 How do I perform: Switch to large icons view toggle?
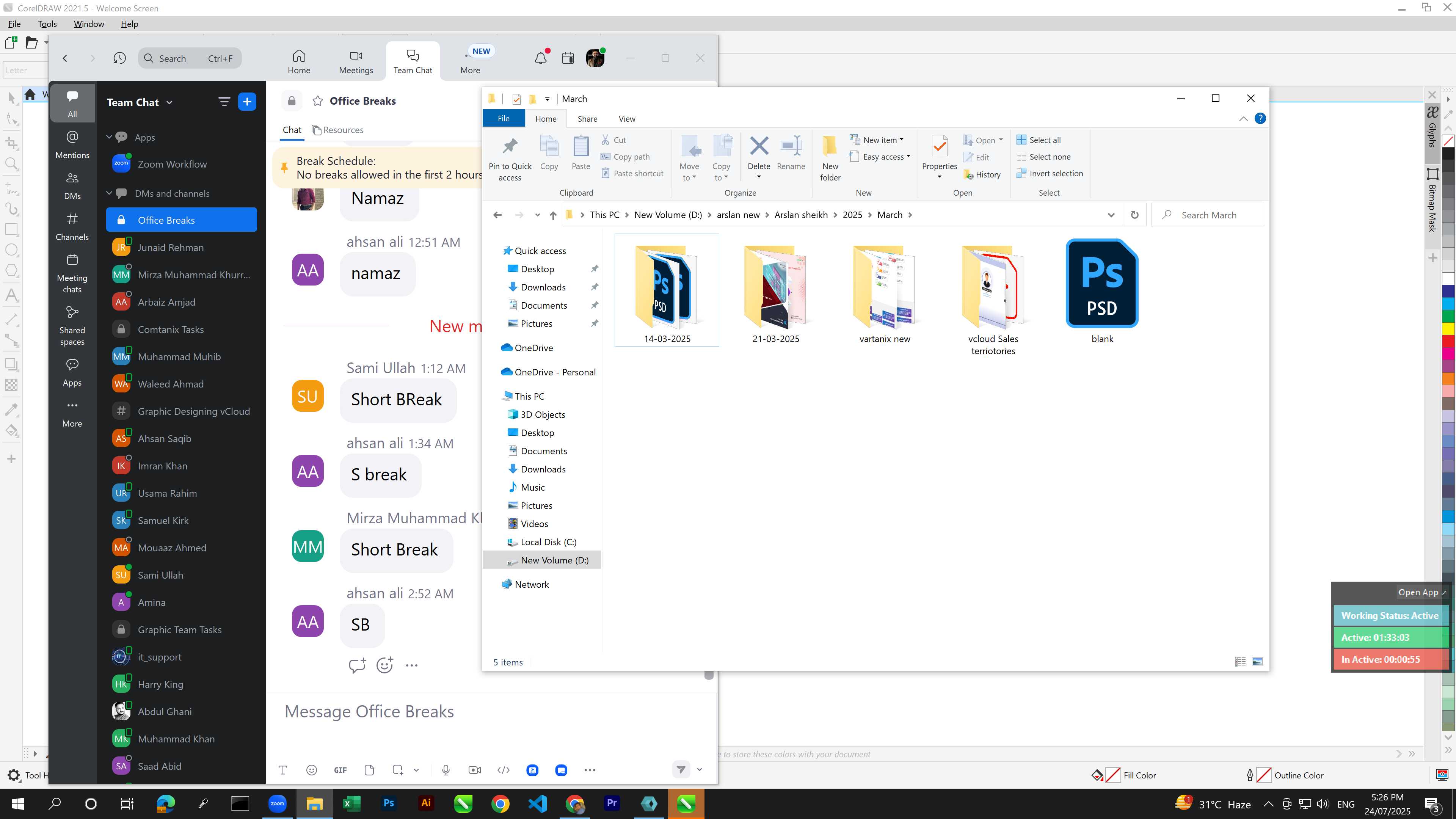[1257, 661]
